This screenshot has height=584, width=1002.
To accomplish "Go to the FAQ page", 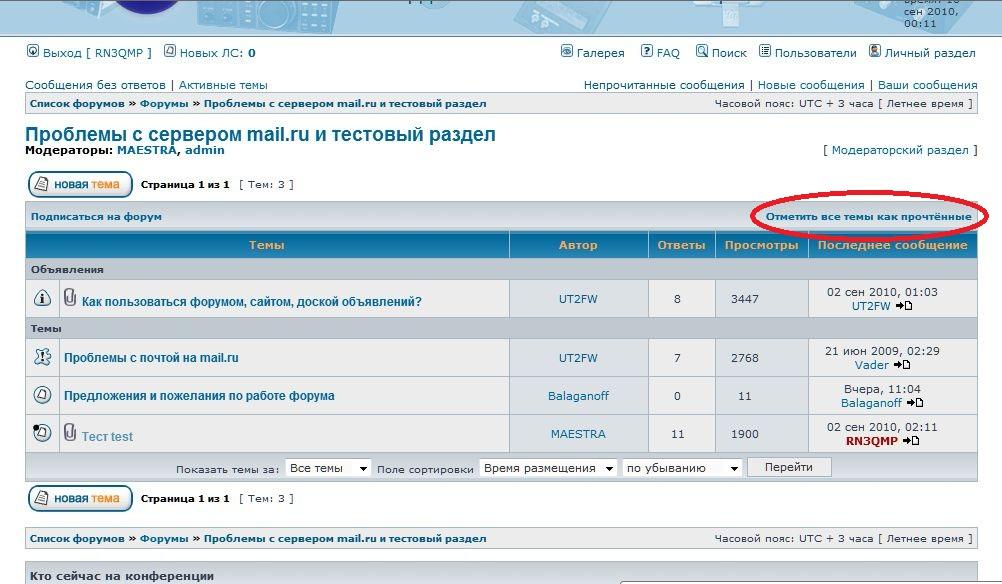I will click(x=660, y=53).
